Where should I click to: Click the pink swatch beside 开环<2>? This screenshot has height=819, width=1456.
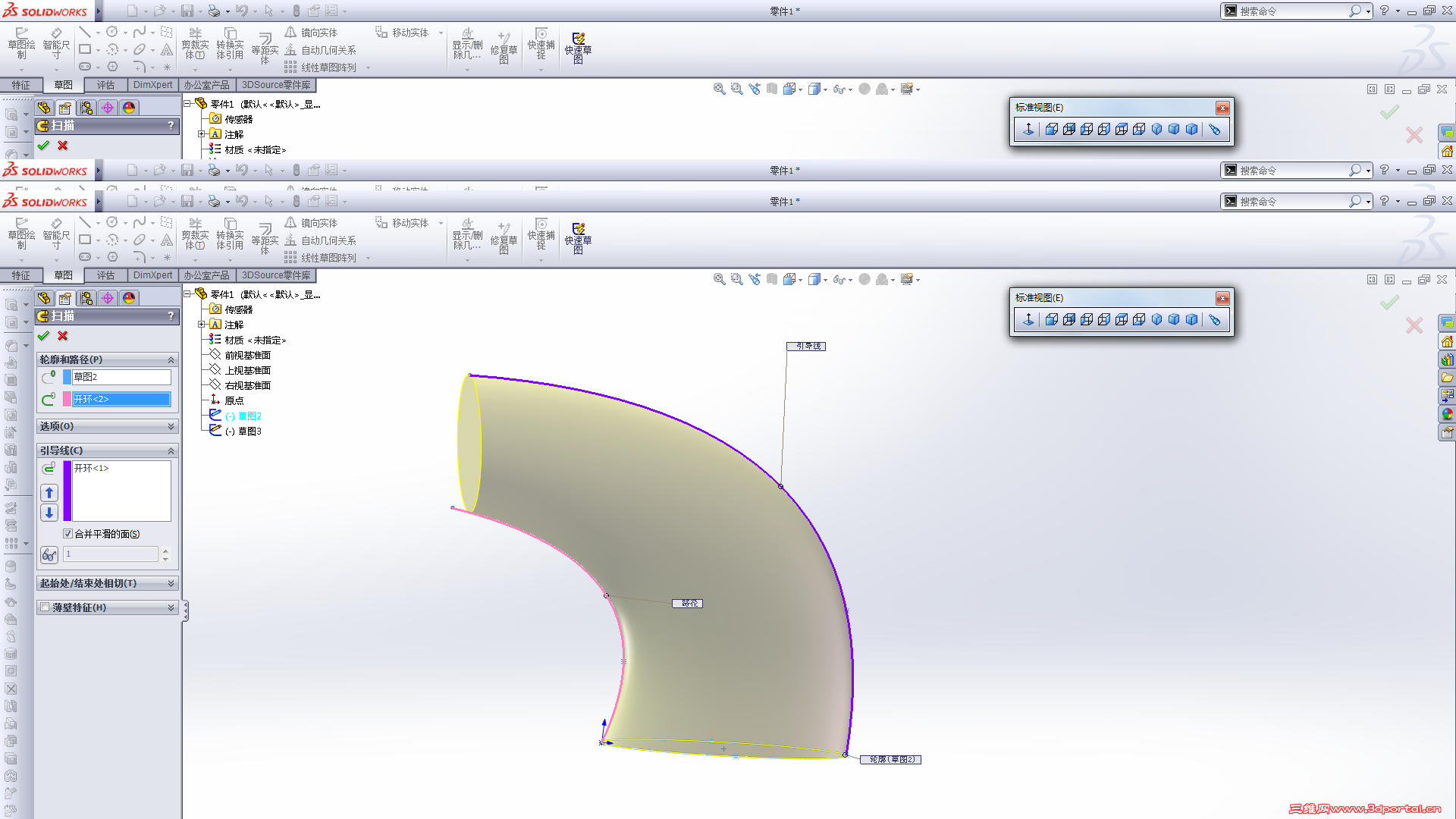[x=67, y=399]
